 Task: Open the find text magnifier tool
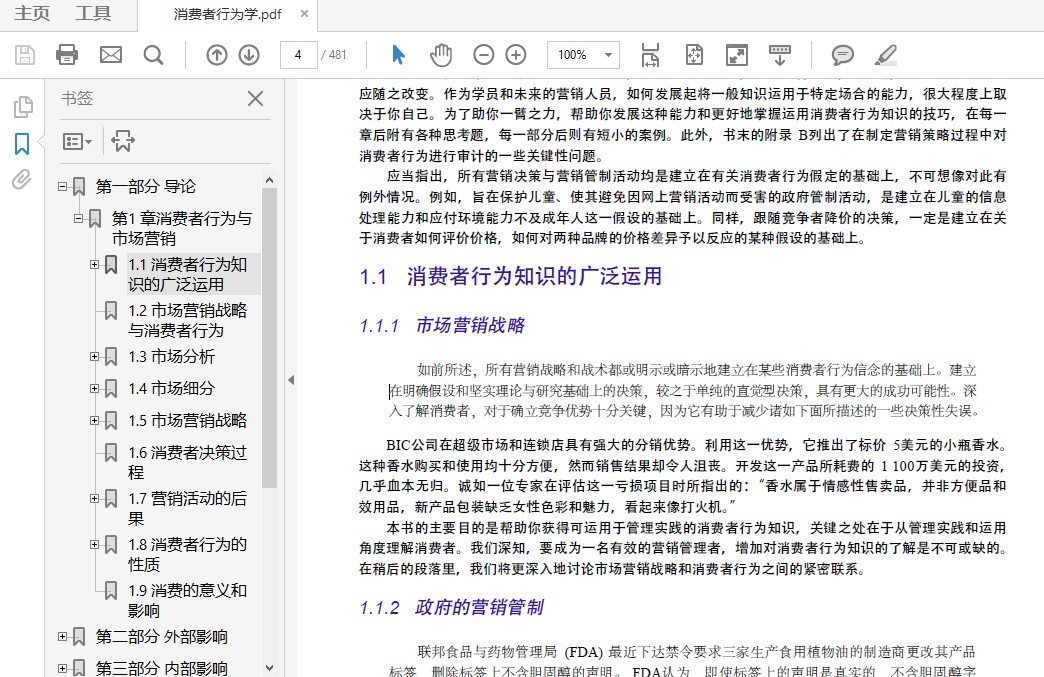coord(153,55)
